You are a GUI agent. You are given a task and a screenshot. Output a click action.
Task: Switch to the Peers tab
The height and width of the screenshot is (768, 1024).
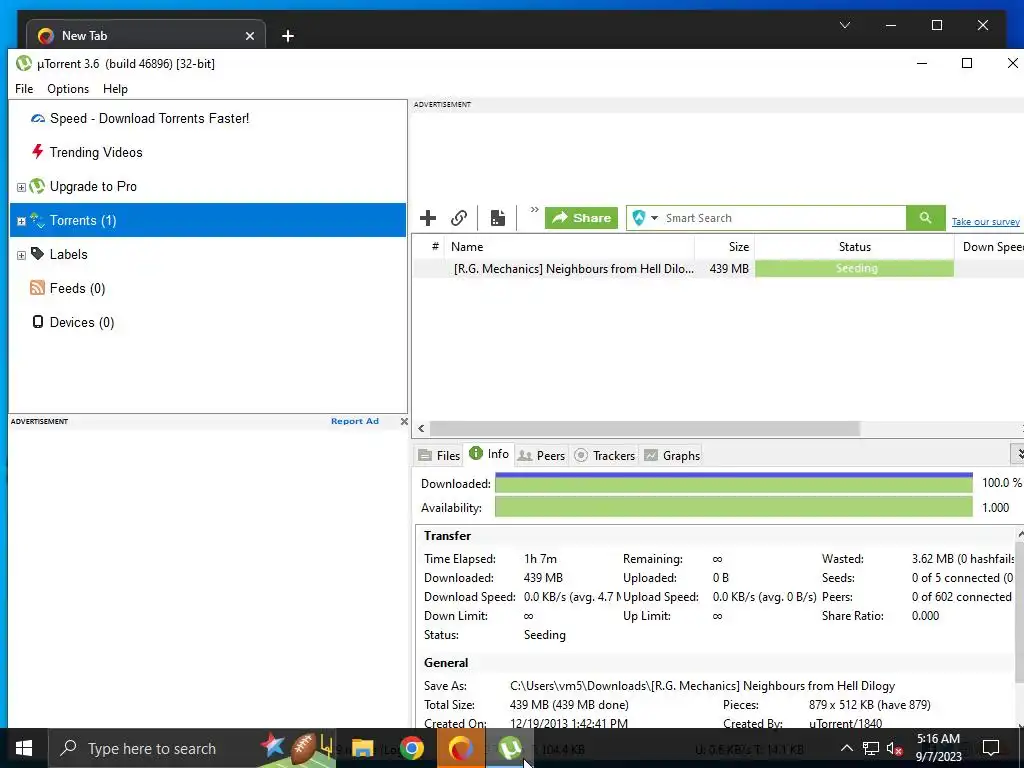pyautogui.click(x=541, y=455)
